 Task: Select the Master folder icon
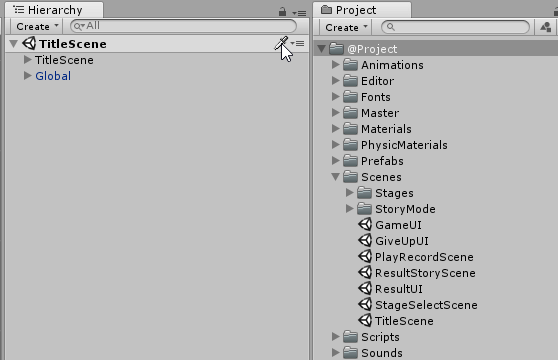coord(351,113)
